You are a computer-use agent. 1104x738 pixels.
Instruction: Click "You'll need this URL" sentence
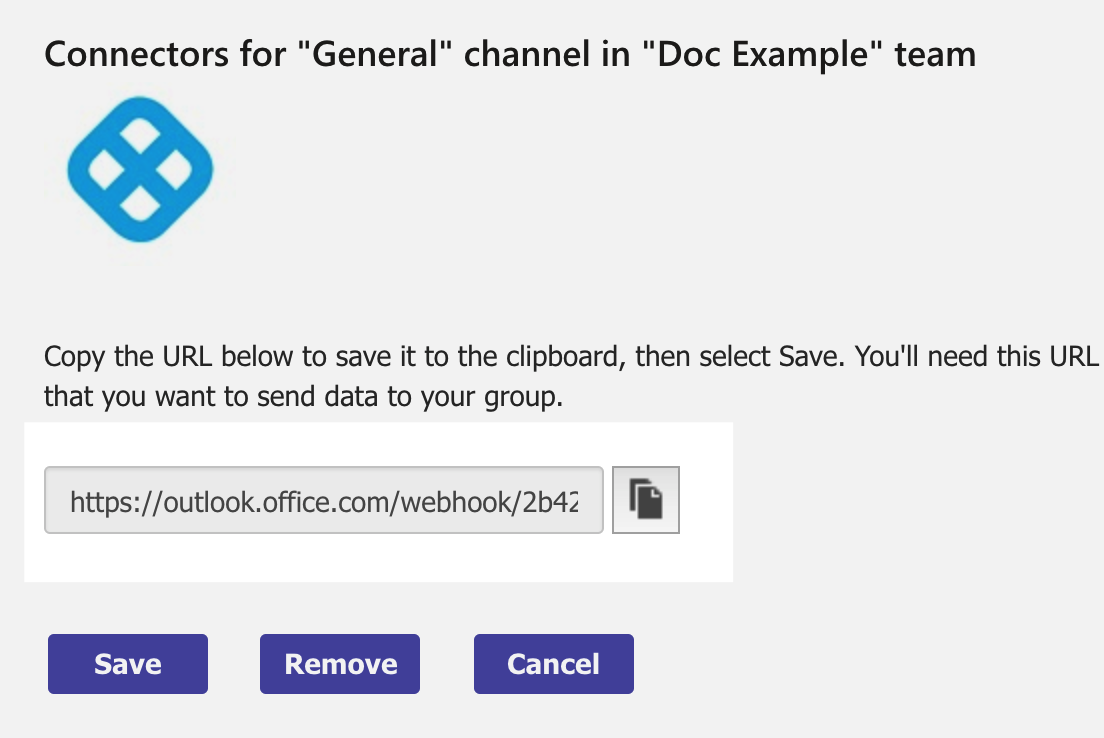pos(977,357)
